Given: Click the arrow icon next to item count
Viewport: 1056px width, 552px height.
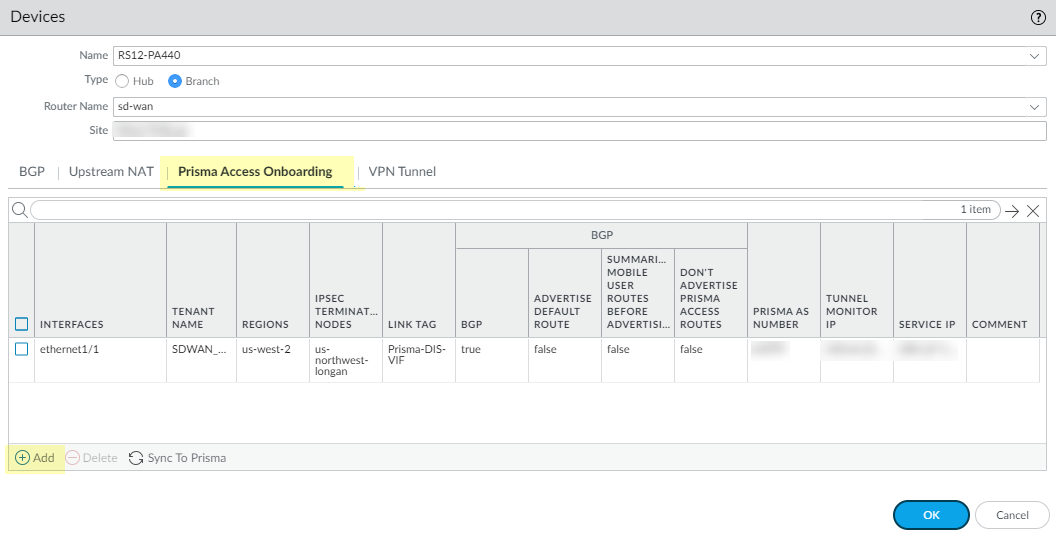Looking at the screenshot, I should [x=1012, y=210].
